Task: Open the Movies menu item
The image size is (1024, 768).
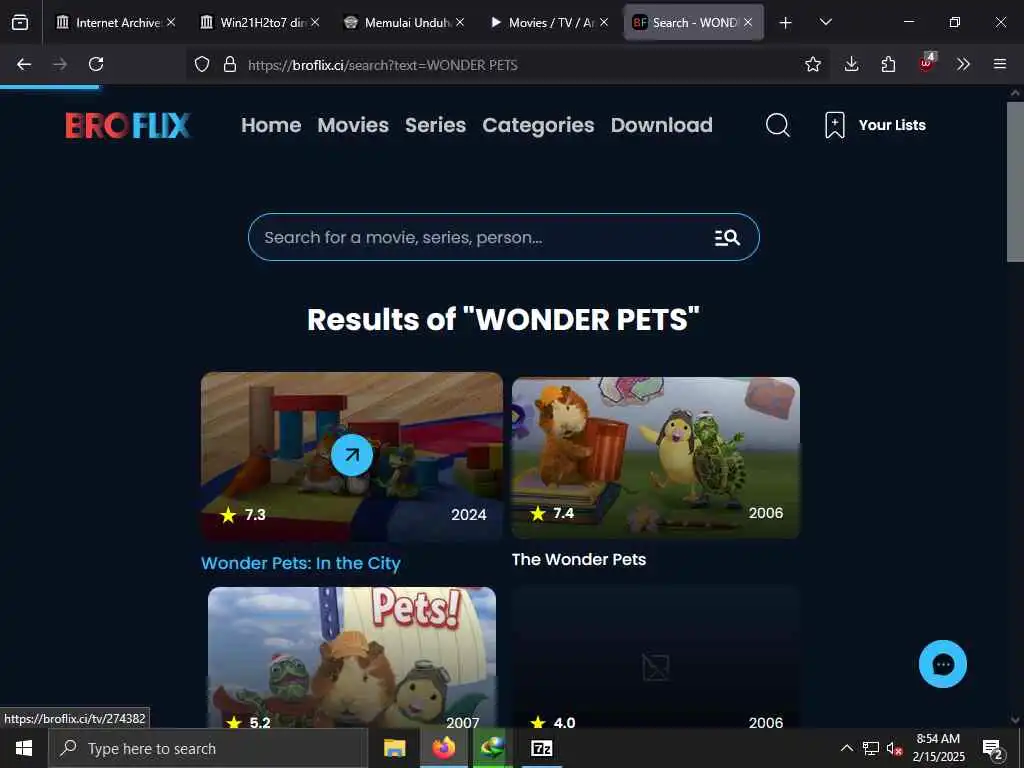Action: (x=353, y=125)
